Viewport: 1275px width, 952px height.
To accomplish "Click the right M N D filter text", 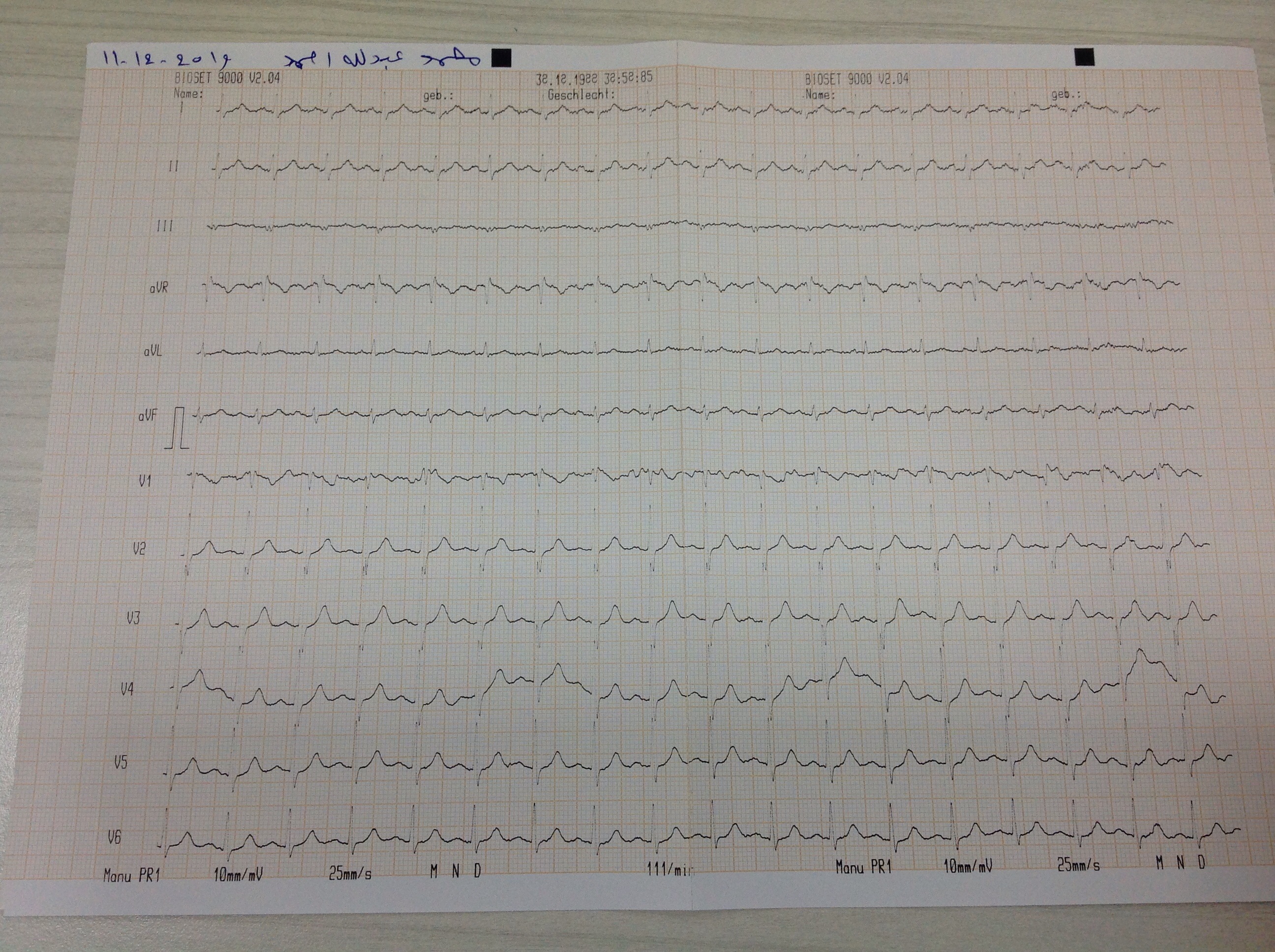I will point(1181,863).
